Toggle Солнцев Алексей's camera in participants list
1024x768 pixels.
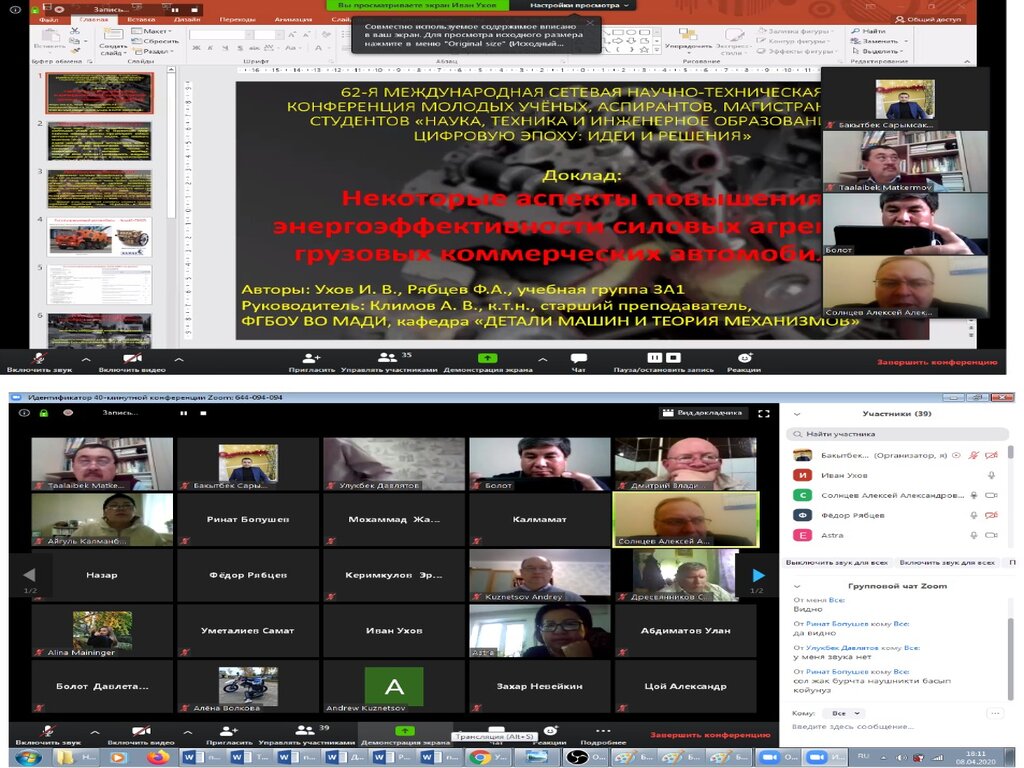[x=991, y=495]
